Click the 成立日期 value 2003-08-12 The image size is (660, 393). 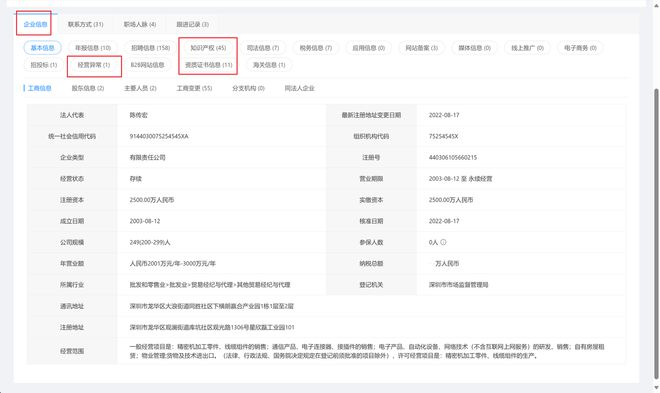(x=145, y=221)
